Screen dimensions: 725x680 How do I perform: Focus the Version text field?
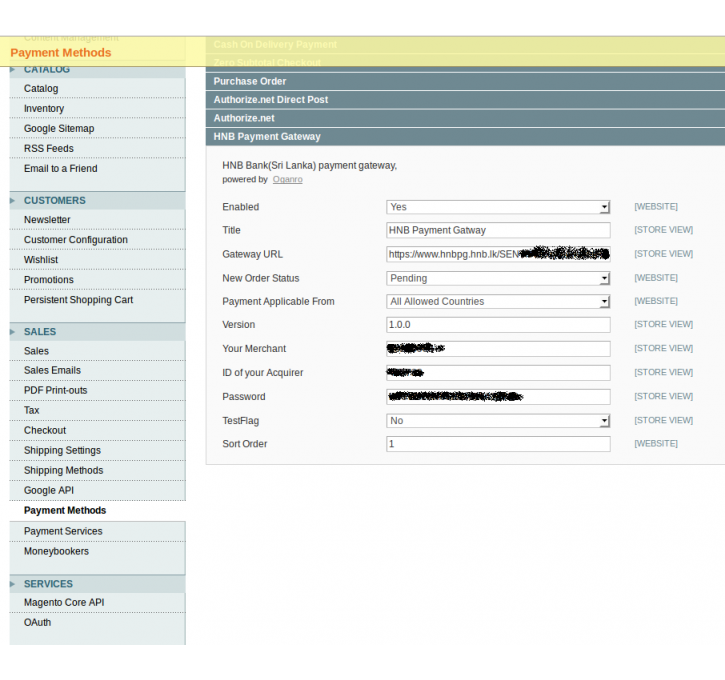coord(498,325)
